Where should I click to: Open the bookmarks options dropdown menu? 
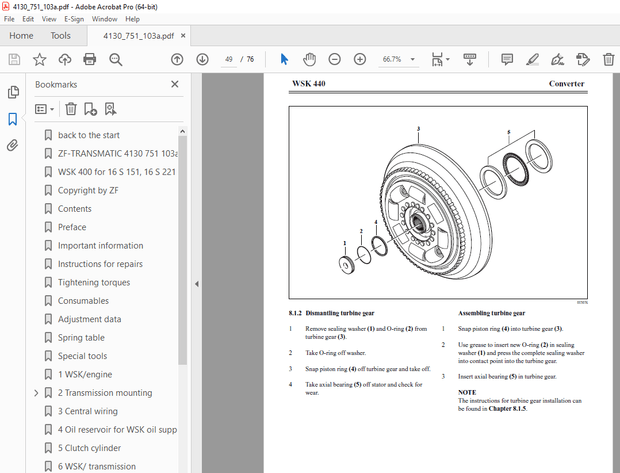coord(44,109)
